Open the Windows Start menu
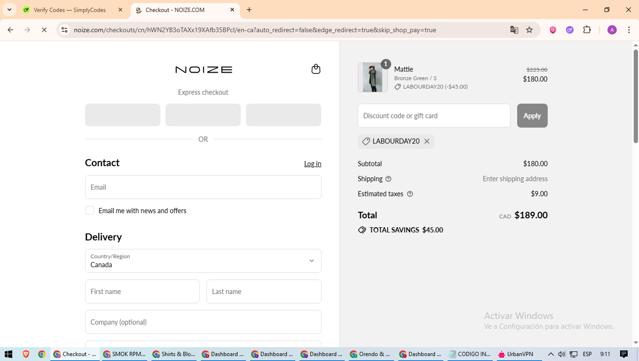Screen dimensions: 639x361 click(8, 354)
